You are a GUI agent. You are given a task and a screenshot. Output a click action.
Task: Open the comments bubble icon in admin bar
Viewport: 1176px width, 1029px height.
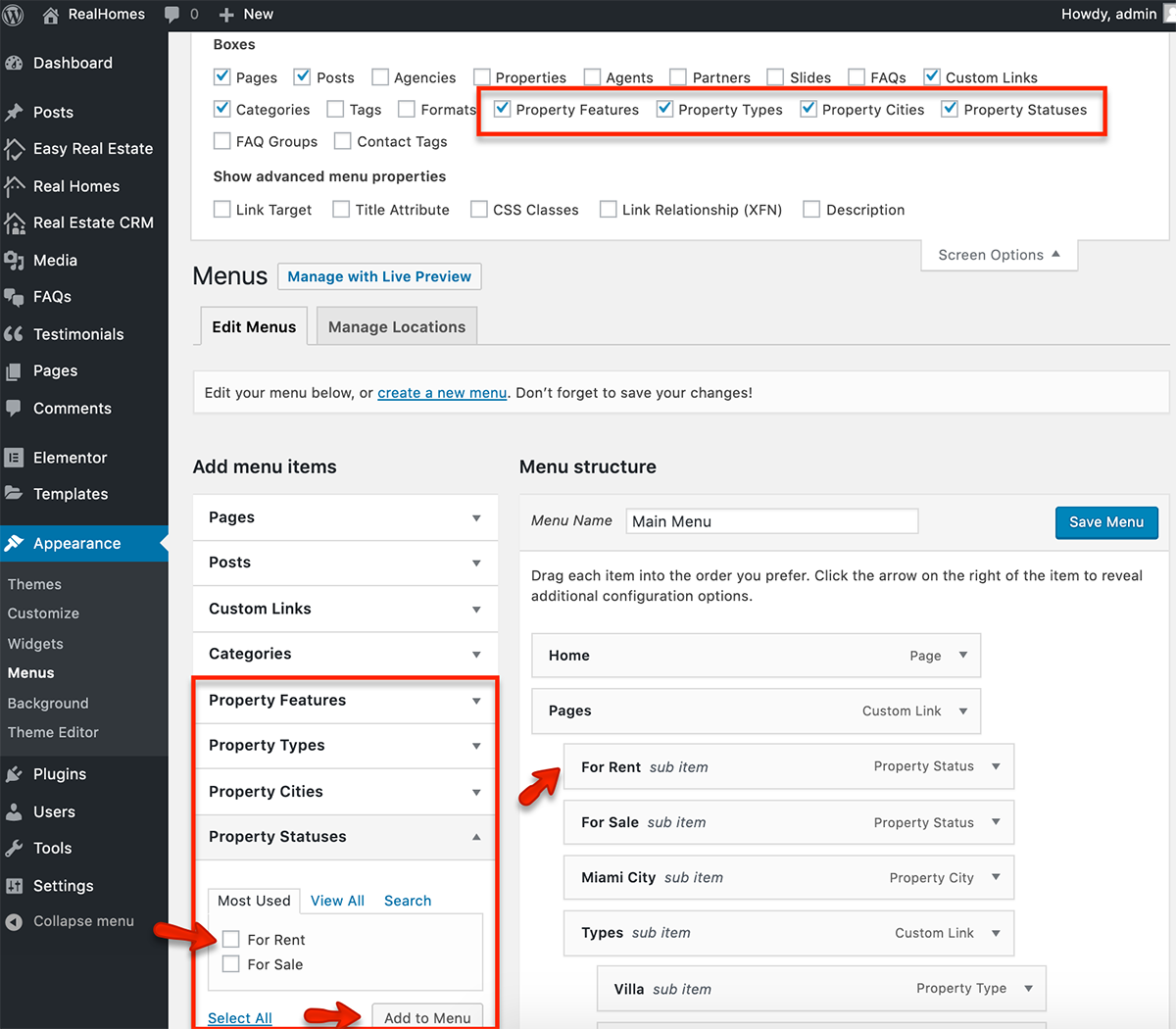pyautogui.click(x=172, y=14)
